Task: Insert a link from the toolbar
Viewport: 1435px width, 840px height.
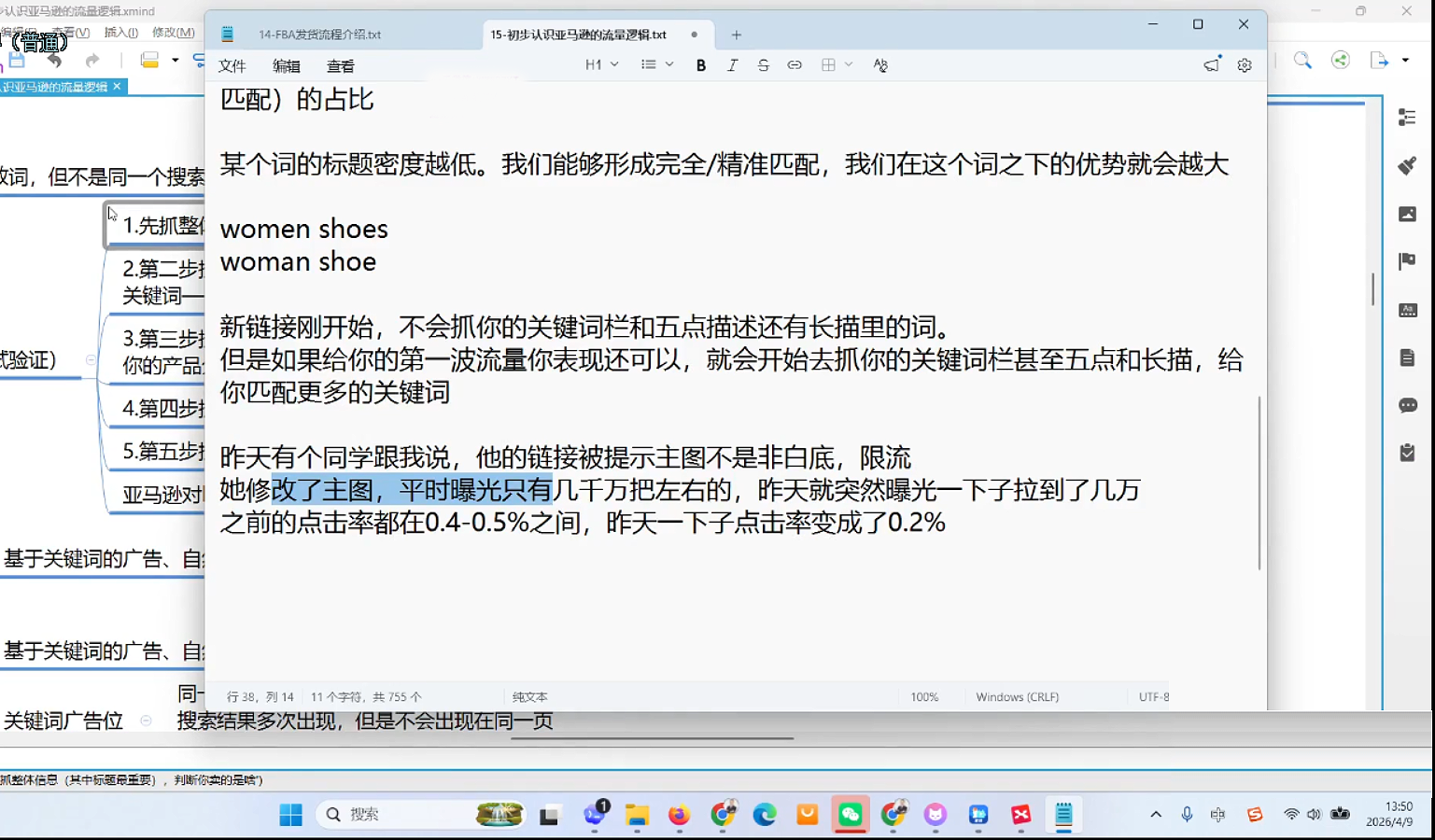Action: click(x=794, y=65)
